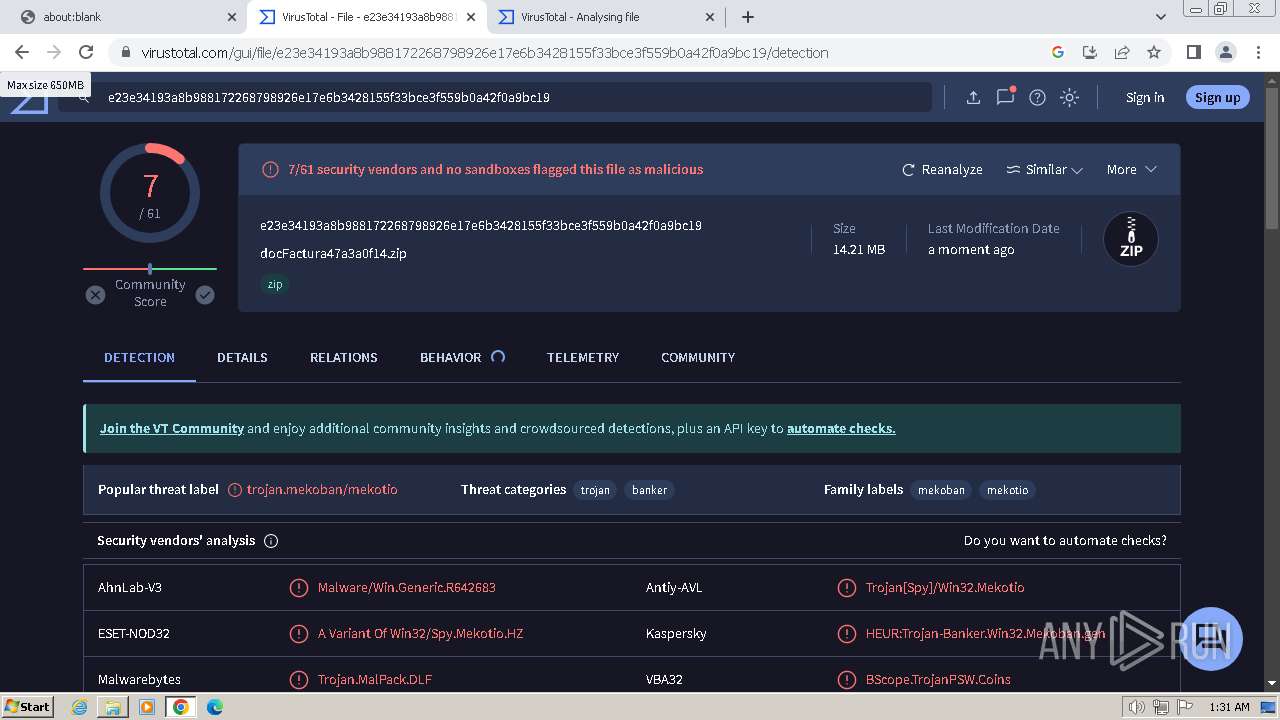Click the taskbar clock 1:31 AM
Screen dimensions: 1280x720
[x=1229, y=707]
